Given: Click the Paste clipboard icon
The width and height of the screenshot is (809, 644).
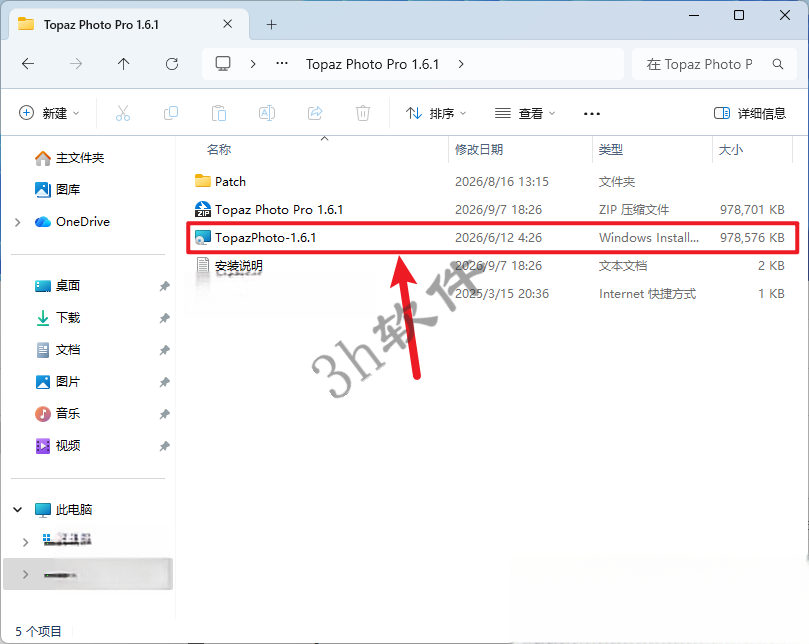Looking at the screenshot, I should (219, 113).
